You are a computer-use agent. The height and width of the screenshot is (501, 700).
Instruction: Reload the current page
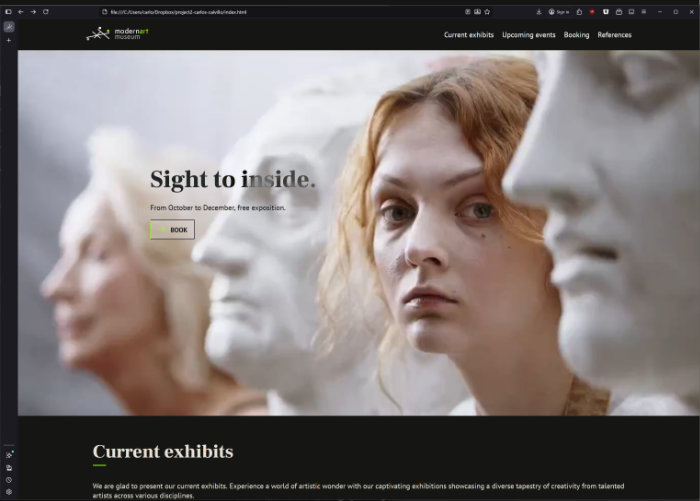pyautogui.click(x=46, y=11)
